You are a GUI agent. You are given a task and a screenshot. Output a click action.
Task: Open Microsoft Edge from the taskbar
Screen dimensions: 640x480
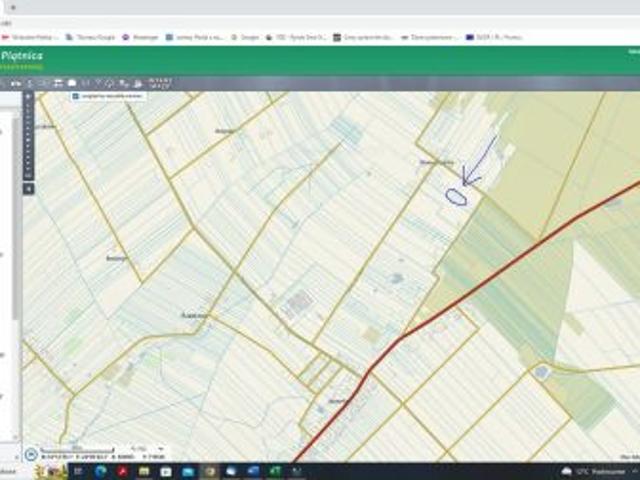tap(99, 471)
